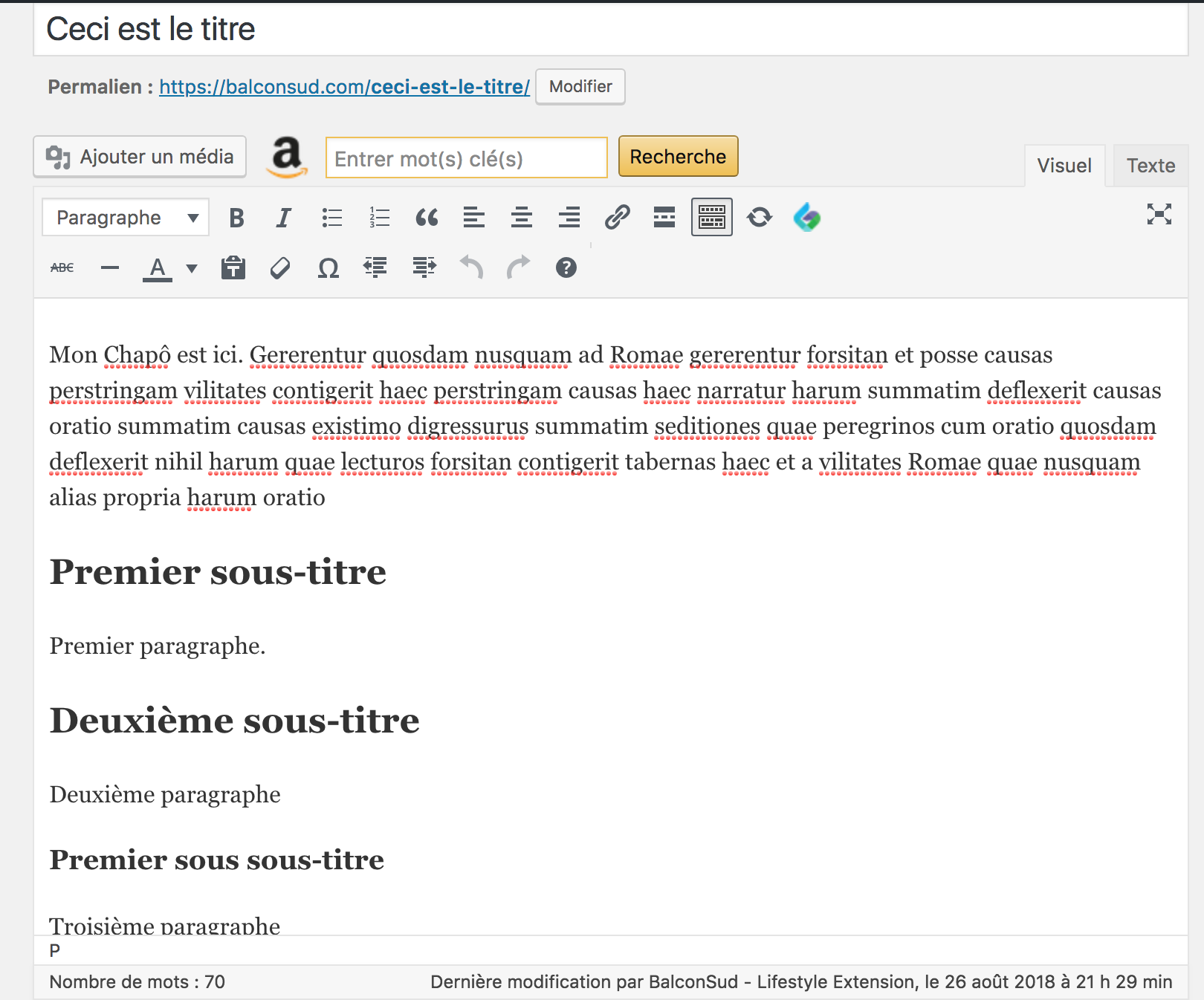Screen dimensions: 1204x1000
Task: Click the Dernière modification status text
Action: pos(801,982)
